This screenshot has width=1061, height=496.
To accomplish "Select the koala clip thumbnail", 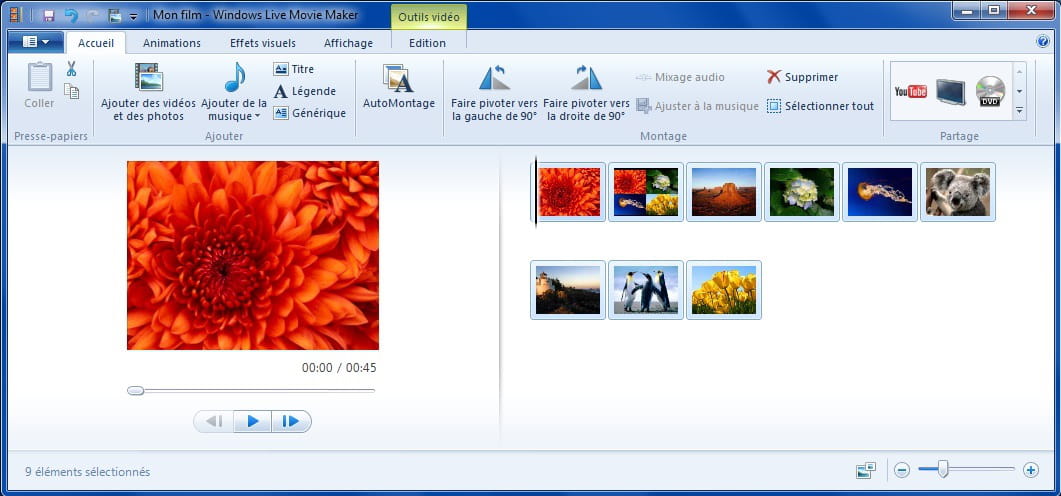I will tap(957, 191).
